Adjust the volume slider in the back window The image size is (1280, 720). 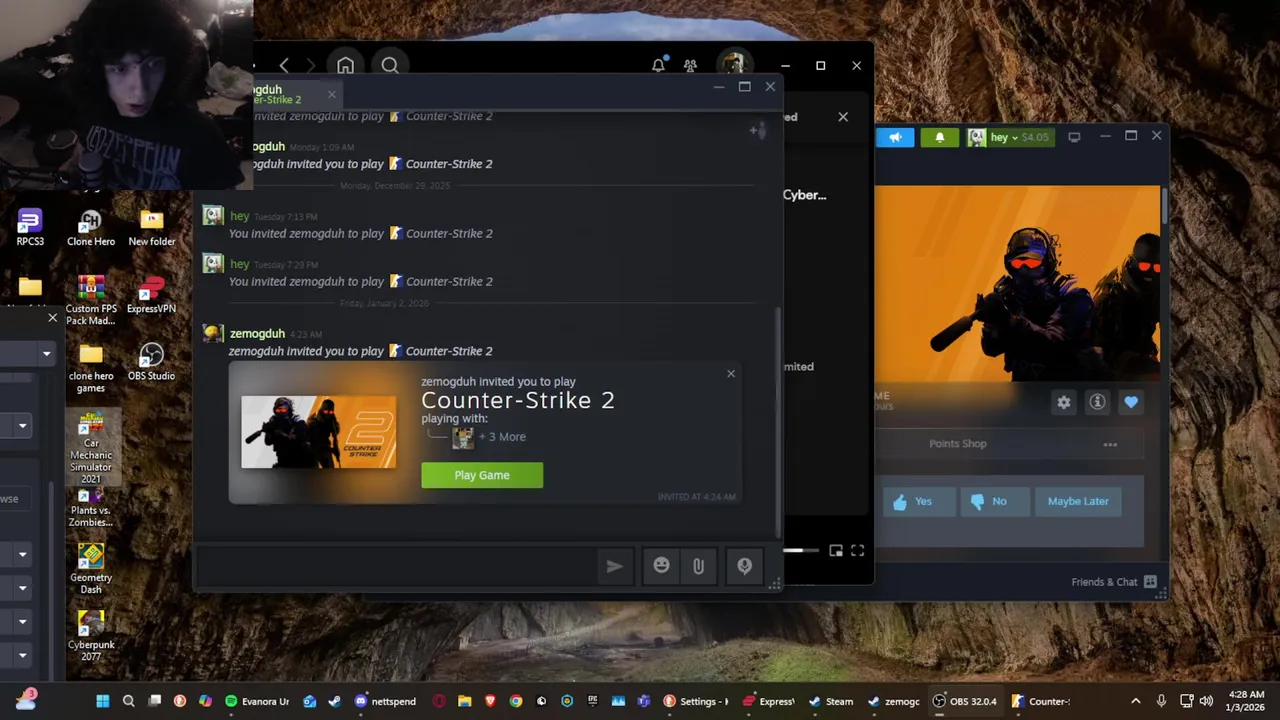coord(800,551)
